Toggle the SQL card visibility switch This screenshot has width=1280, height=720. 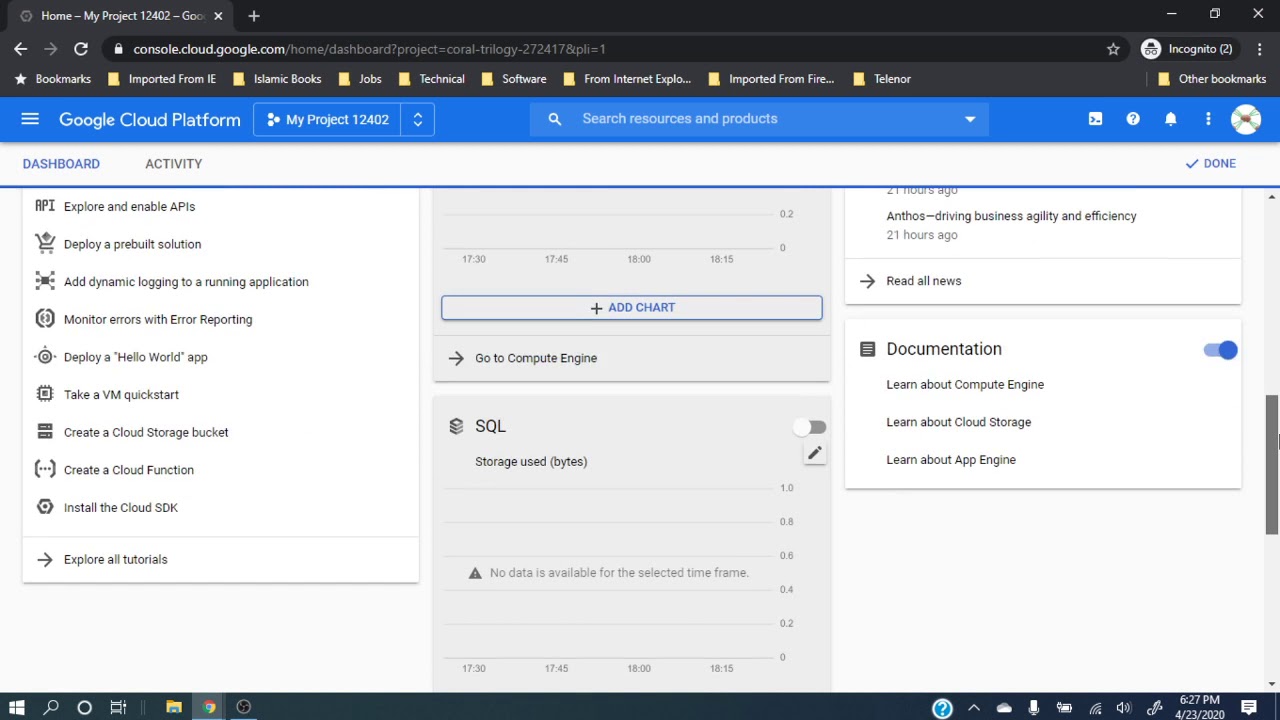coord(808,427)
